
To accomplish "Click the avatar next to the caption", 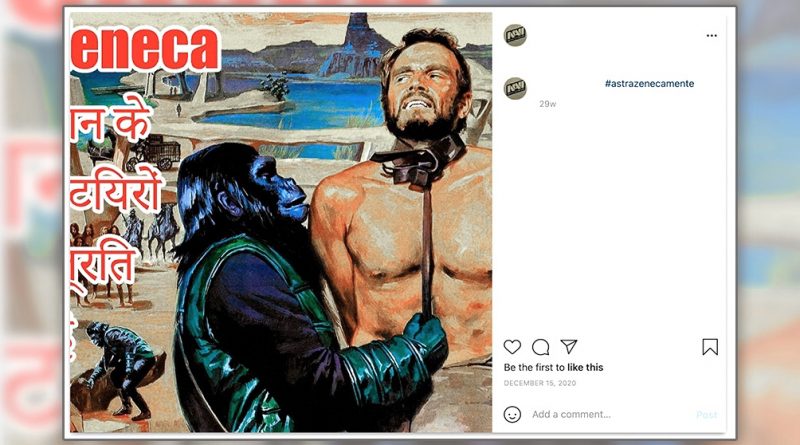I will 515,88.
